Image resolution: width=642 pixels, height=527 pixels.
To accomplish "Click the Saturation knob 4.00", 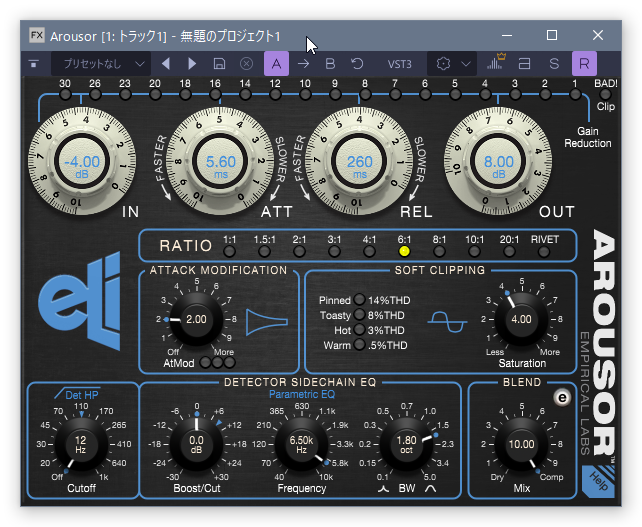I will click(x=521, y=319).
